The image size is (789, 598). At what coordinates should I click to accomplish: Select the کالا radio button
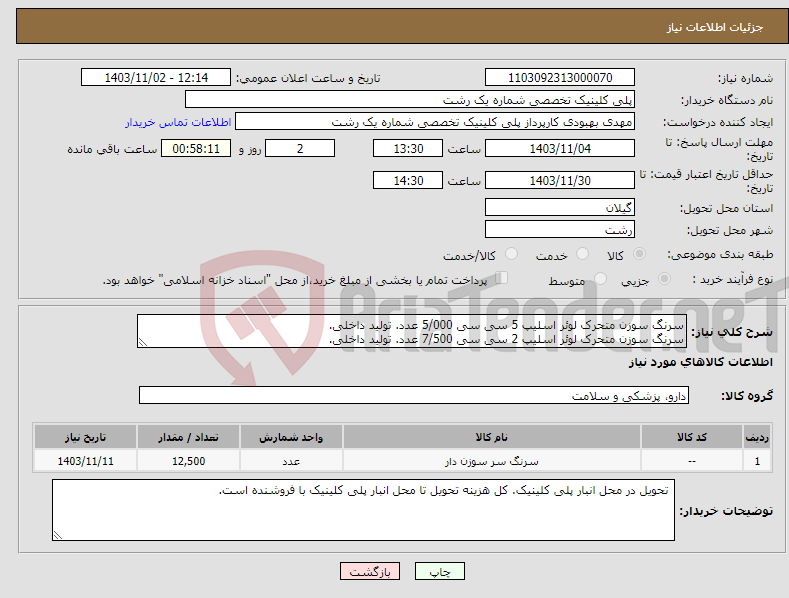click(639, 254)
